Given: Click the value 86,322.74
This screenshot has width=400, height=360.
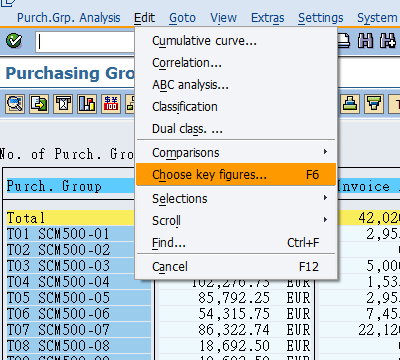Looking at the screenshot, I should pos(234,330).
